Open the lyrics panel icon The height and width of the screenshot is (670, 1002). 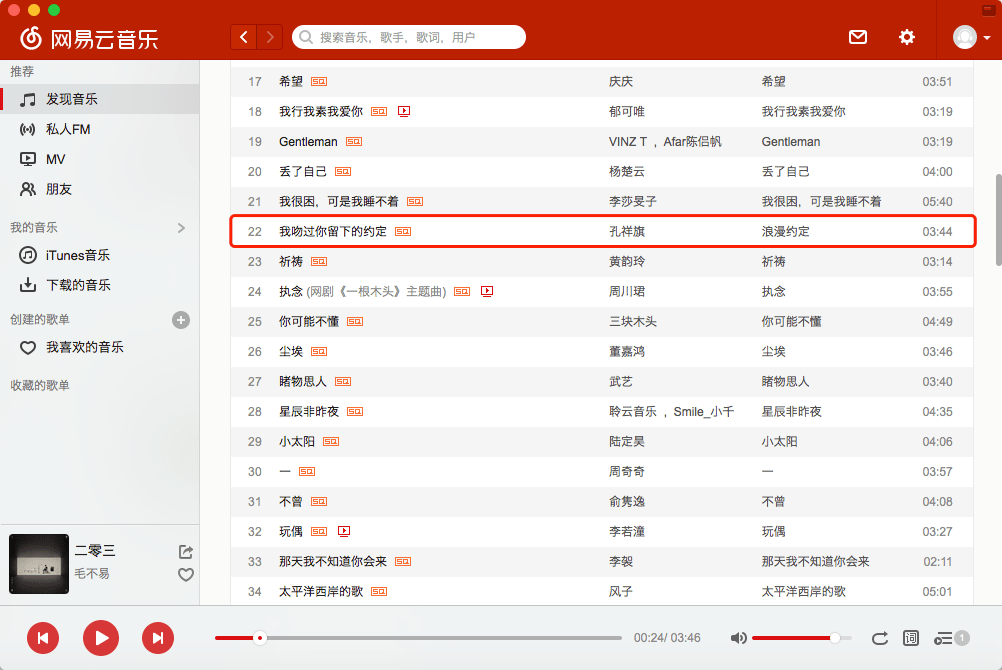(x=910, y=638)
